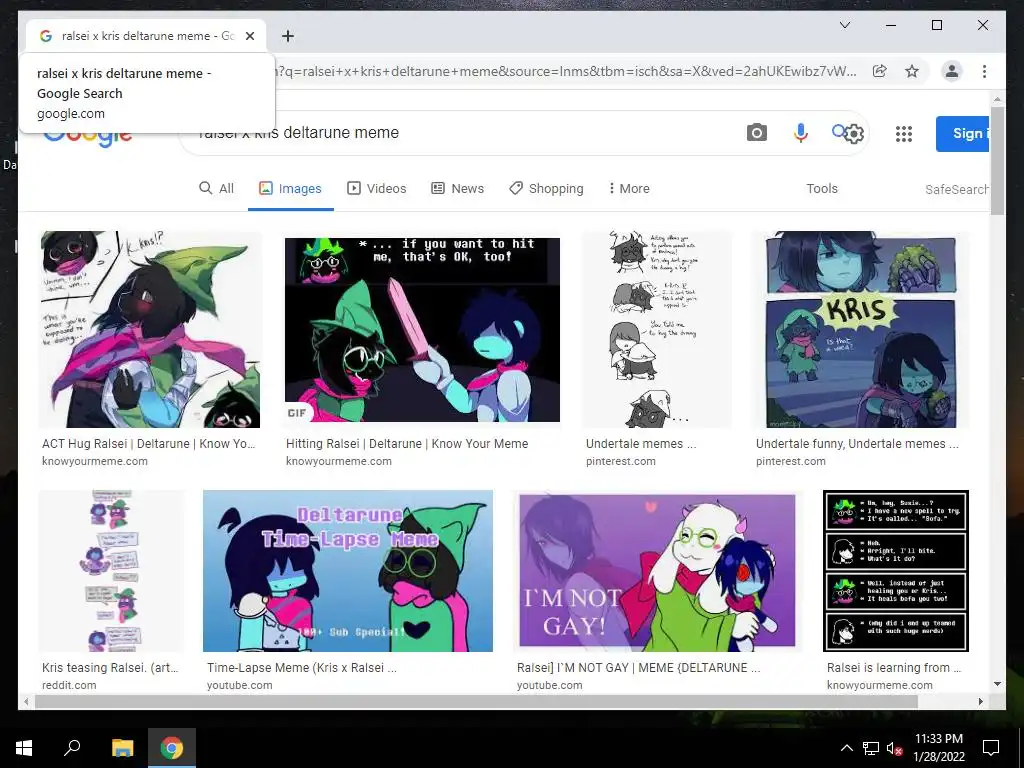The width and height of the screenshot is (1024, 768).
Task: Select the Images tab
Action: 291,189
